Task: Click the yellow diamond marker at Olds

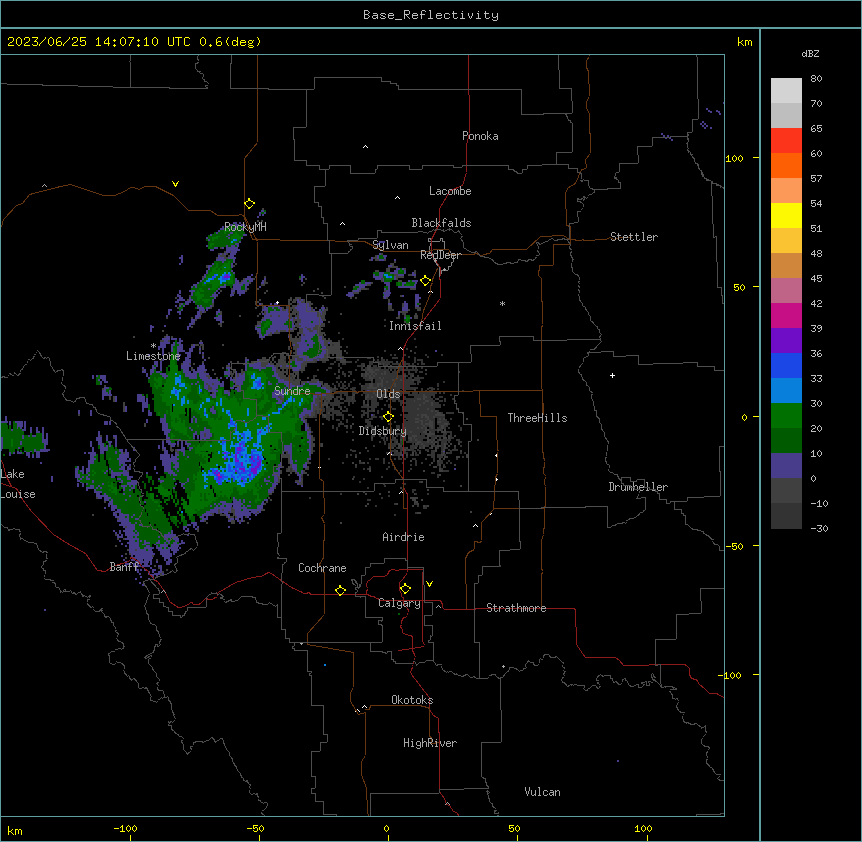Action: tap(388, 417)
